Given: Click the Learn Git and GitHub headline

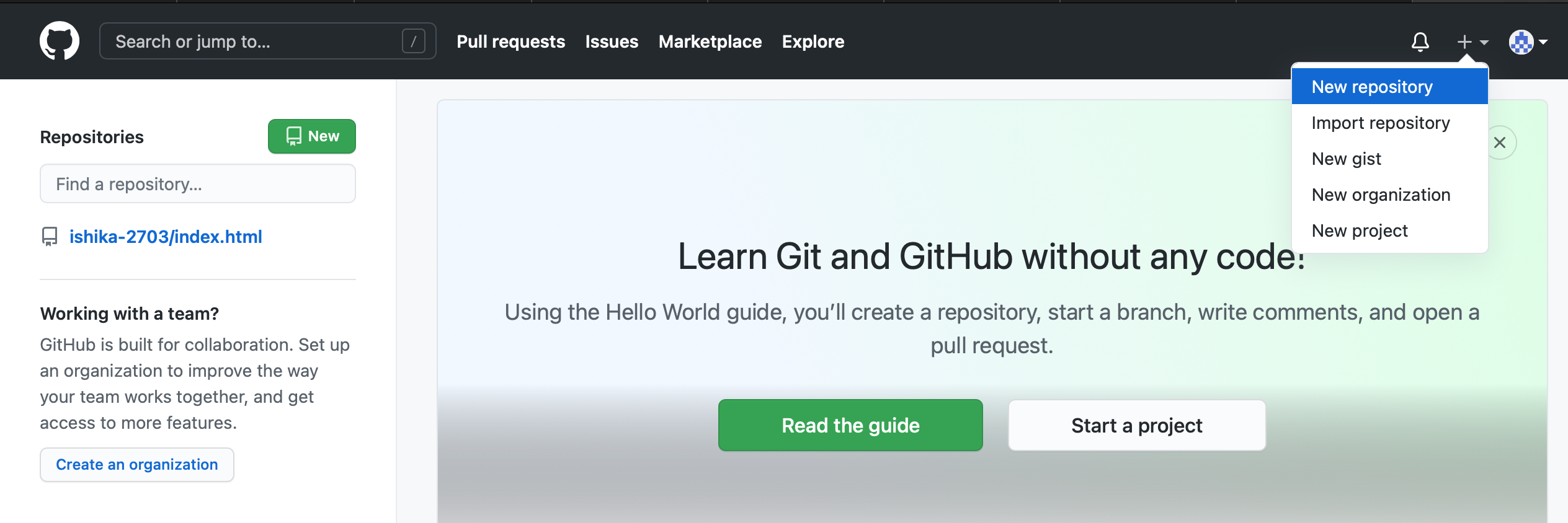Looking at the screenshot, I should 992,257.
